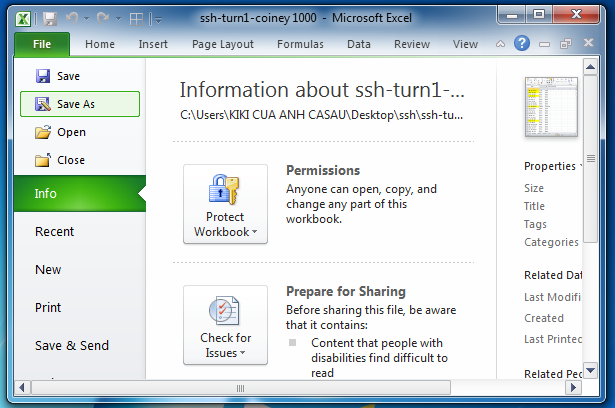This screenshot has width=615, height=408.
Task: Click the workbook preview thumbnail
Action: tap(551, 107)
